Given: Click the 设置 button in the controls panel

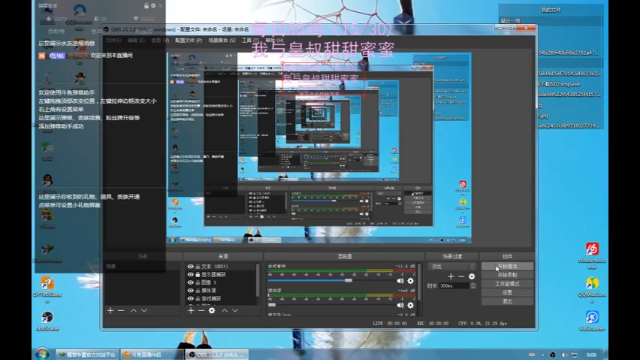Looking at the screenshot, I should (507, 292).
